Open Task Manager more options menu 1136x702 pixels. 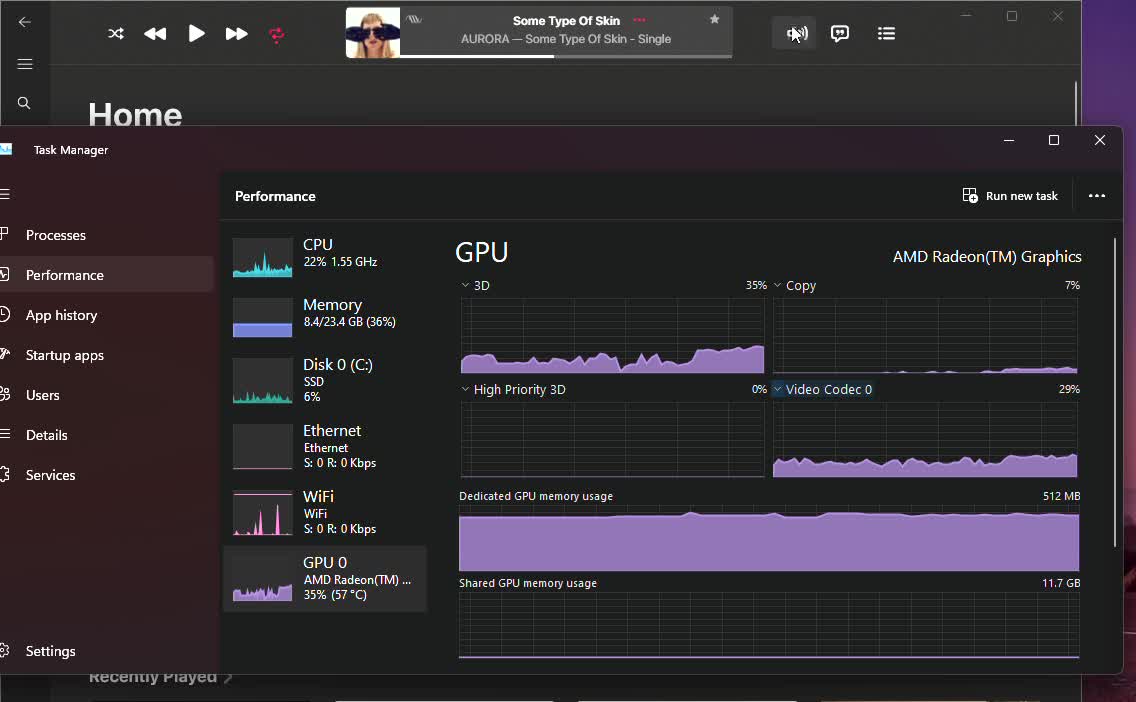[x=1097, y=196]
